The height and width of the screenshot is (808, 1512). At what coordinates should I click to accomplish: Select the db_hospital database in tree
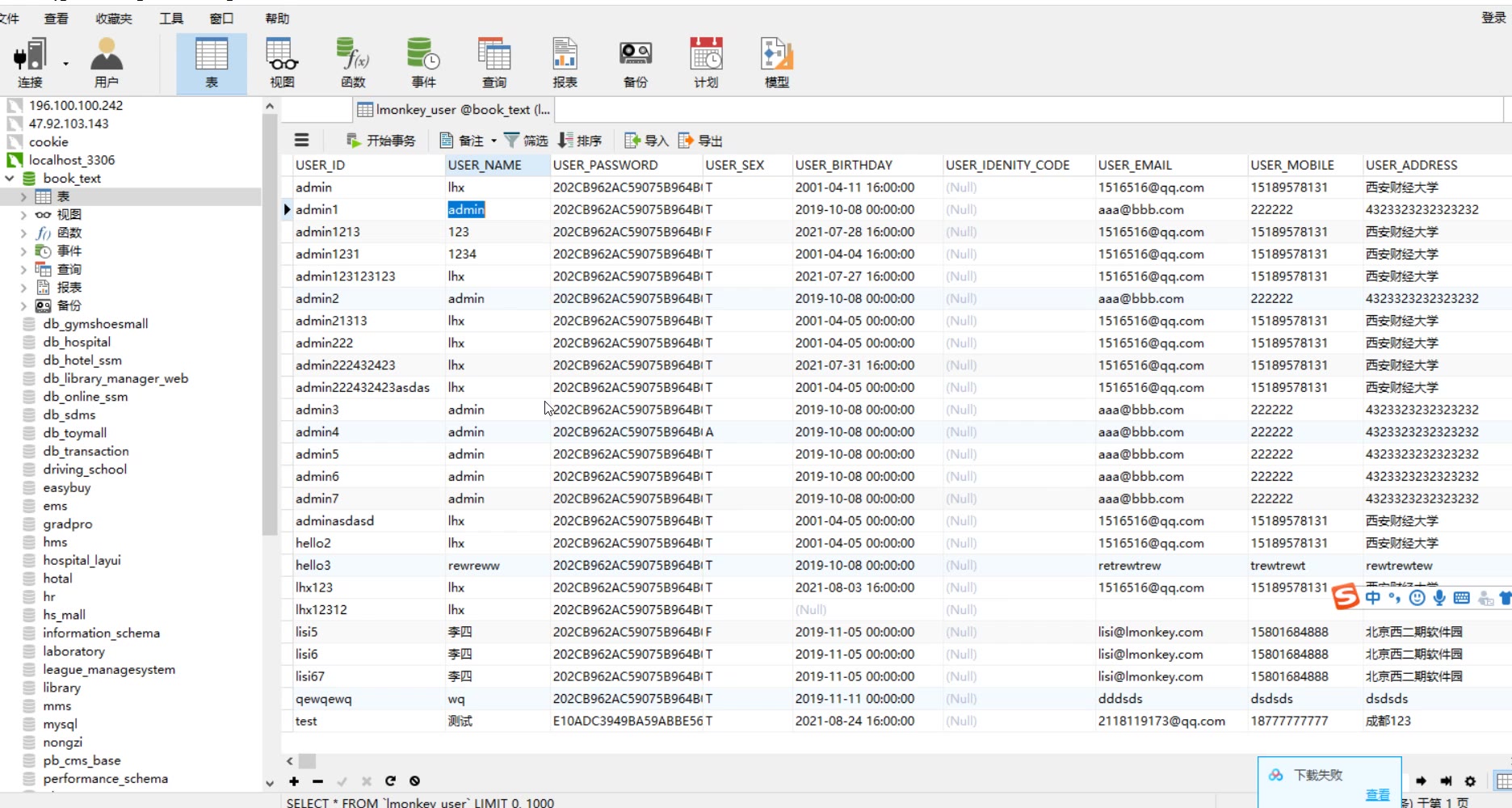[77, 342]
